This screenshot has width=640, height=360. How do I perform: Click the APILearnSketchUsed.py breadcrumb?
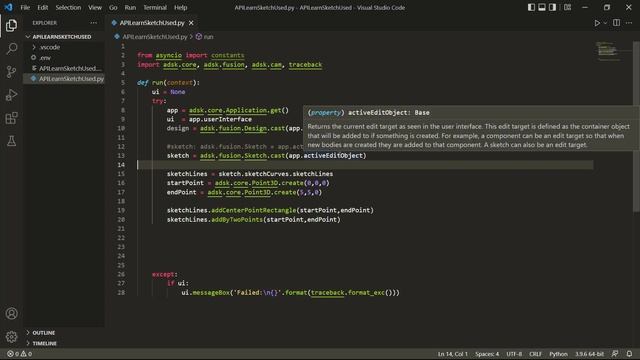click(x=154, y=37)
